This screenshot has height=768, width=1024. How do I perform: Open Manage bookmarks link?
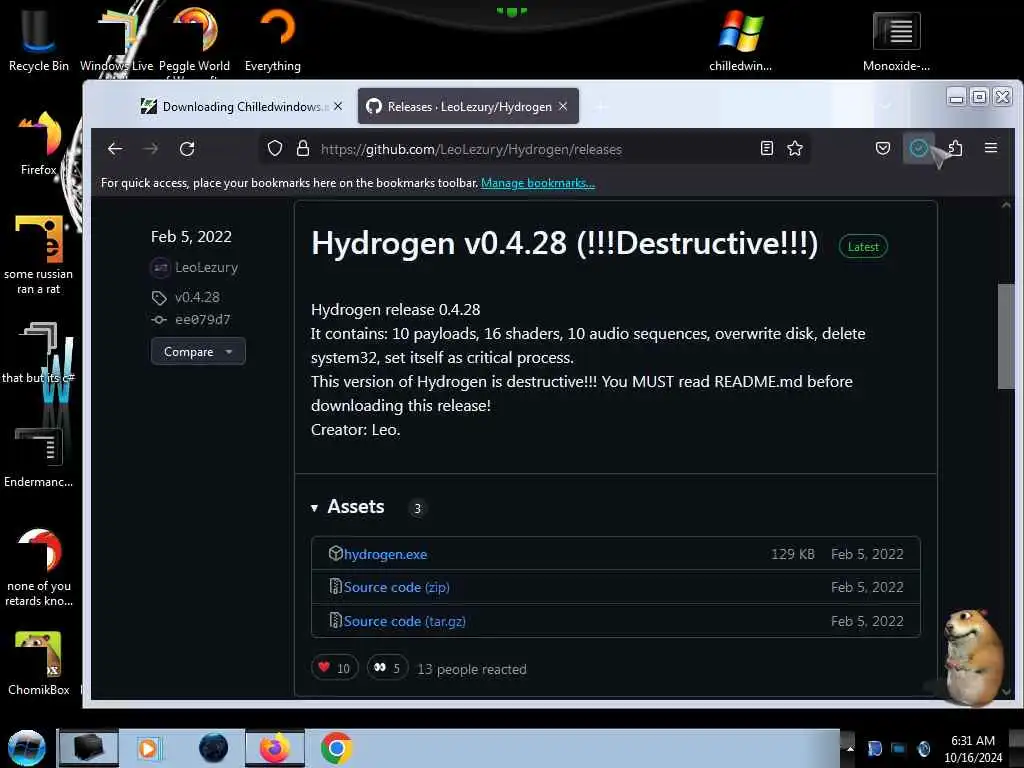pyautogui.click(x=537, y=183)
